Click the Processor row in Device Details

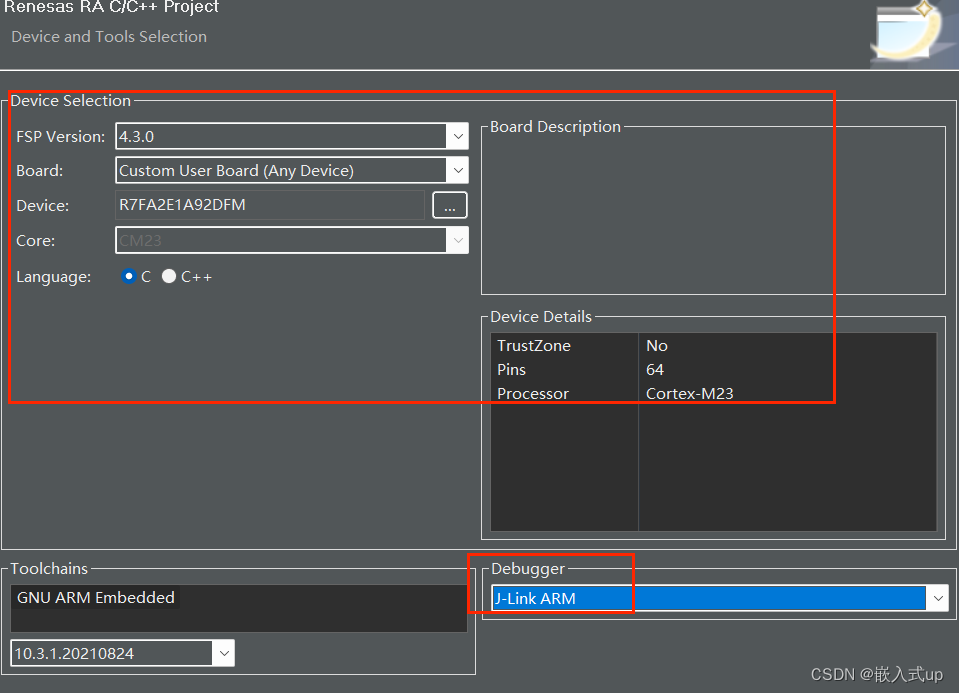click(713, 393)
